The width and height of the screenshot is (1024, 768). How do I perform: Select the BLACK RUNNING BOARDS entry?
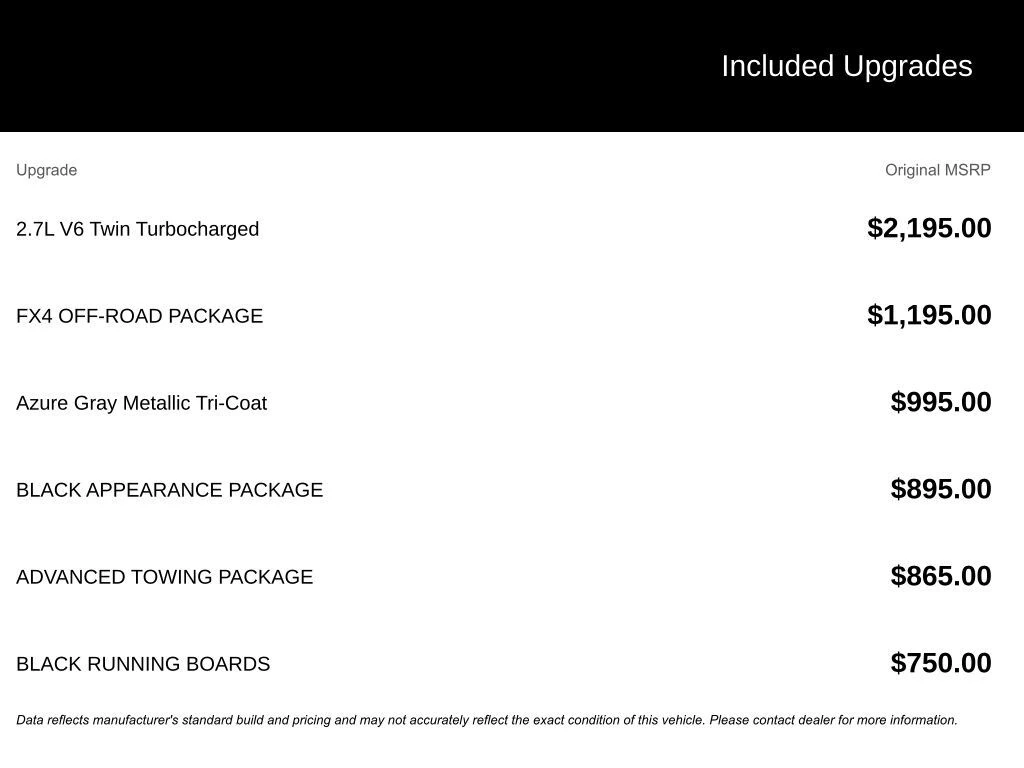[143, 664]
